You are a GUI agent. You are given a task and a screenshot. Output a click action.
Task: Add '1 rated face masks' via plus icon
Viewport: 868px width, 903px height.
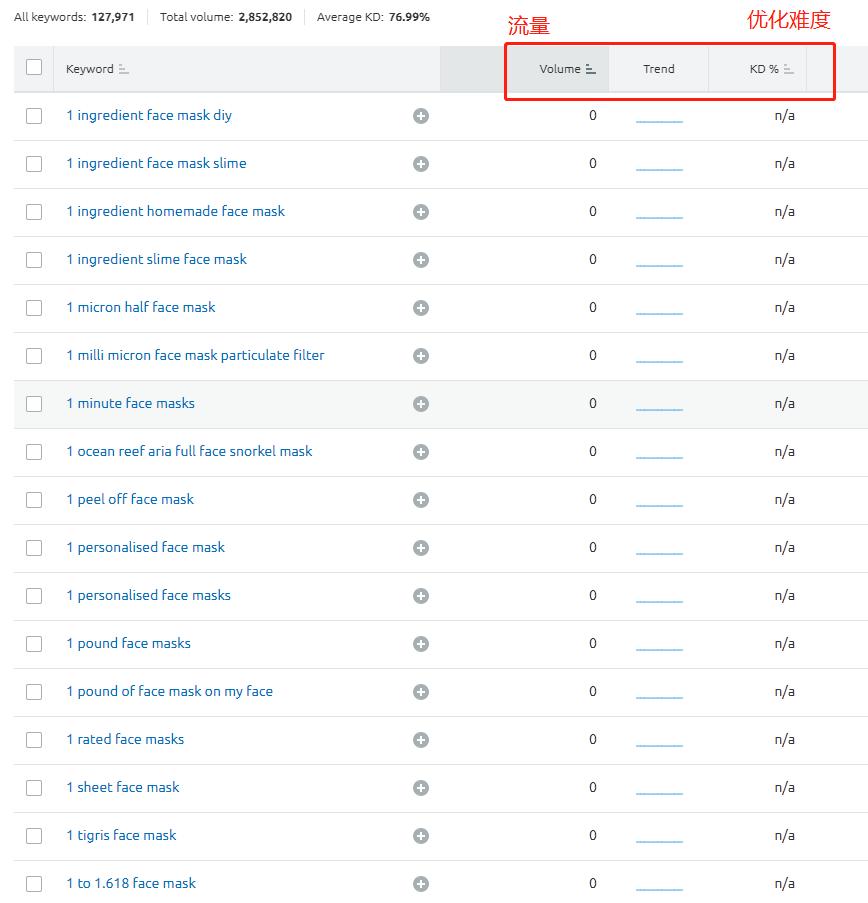click(x=421, y=740)
